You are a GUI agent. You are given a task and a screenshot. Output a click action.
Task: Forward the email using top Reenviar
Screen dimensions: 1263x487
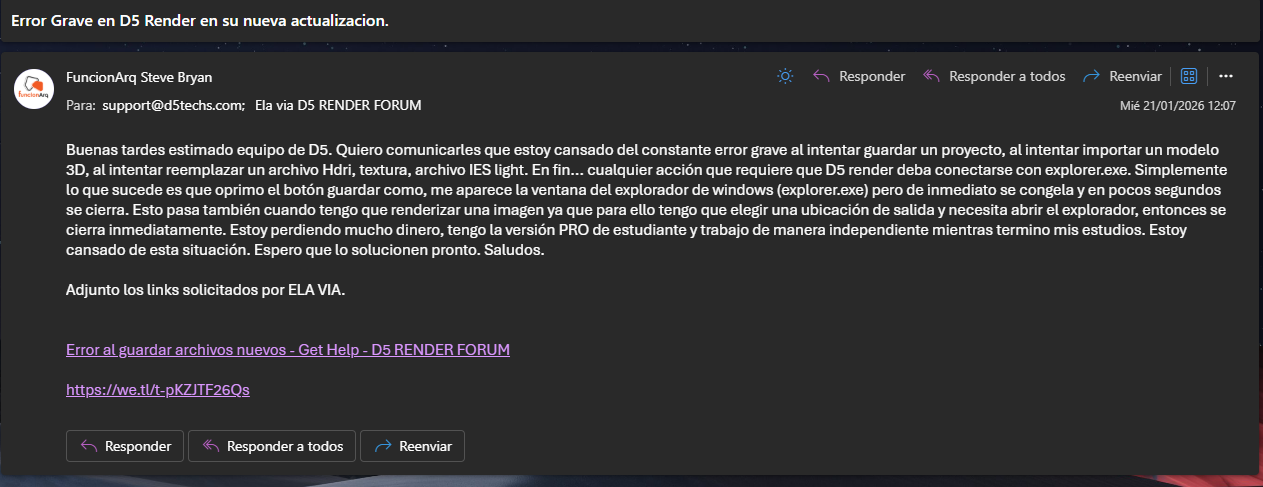tap(1122, 76)
